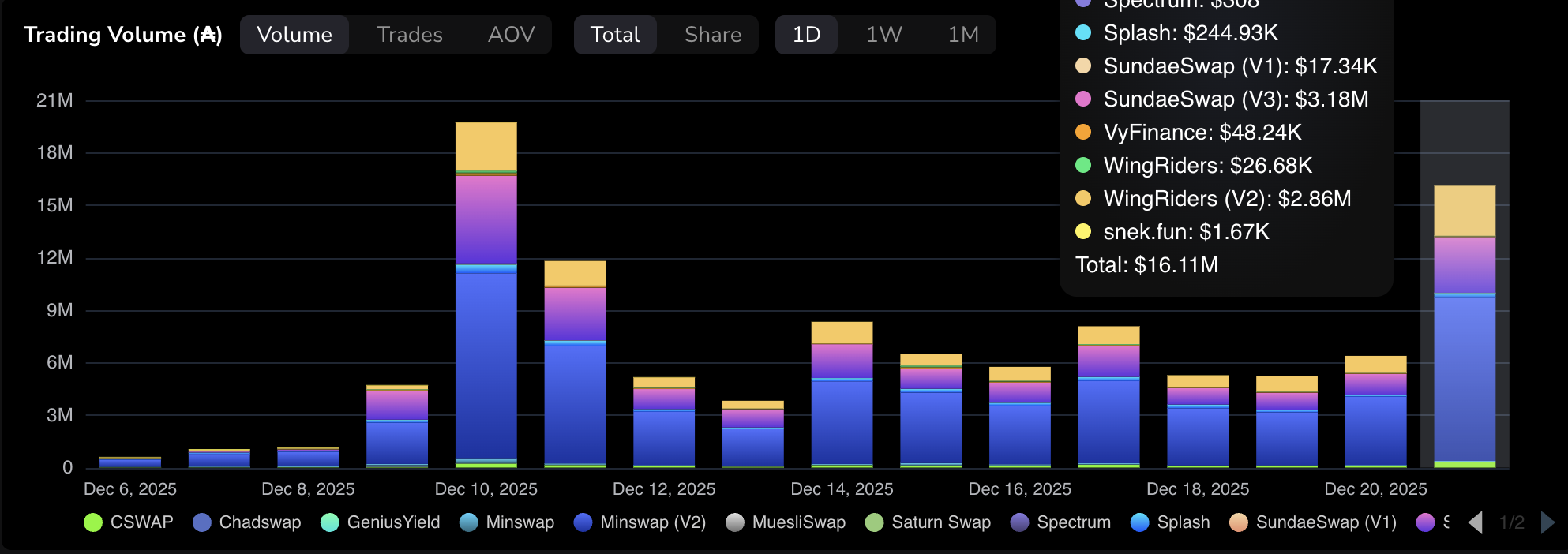Screen dimensions: 1568x554
Task: Click the Minswap legend color dot
Action: (469, 522)
